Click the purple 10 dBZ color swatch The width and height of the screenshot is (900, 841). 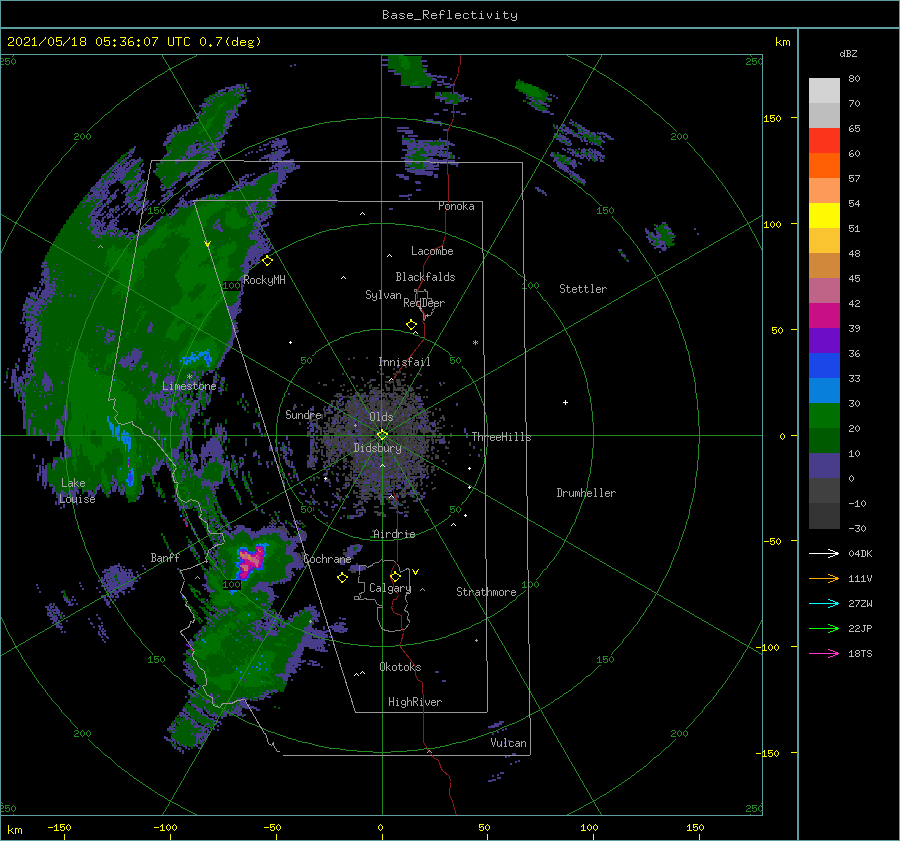click(824, 465)
